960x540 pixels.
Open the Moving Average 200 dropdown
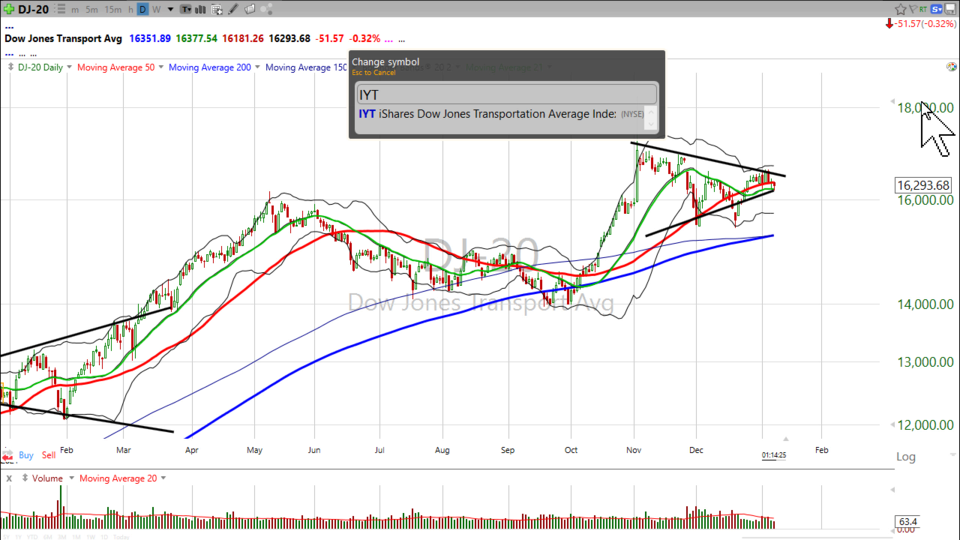click(258, 68)
